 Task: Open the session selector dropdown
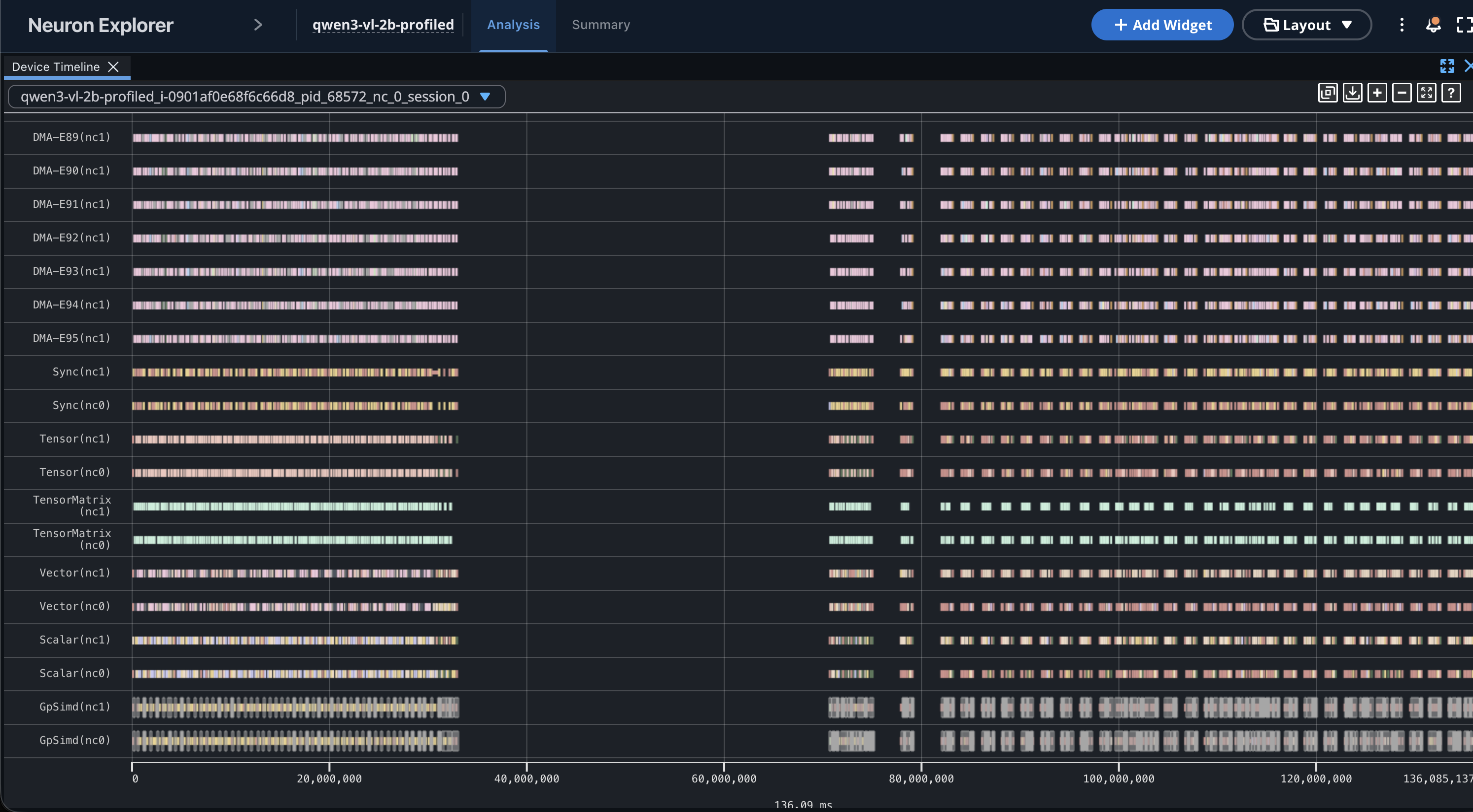257,97
